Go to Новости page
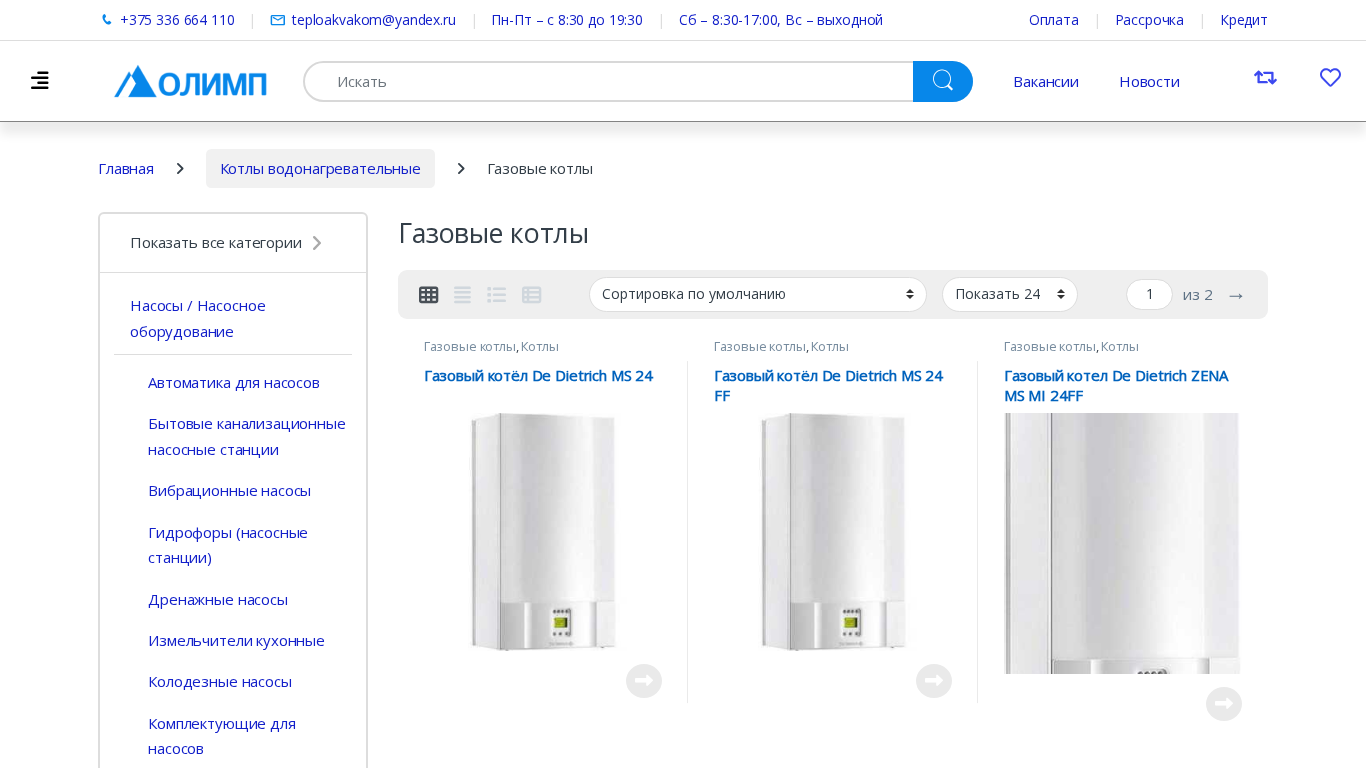Screen dimensions: 1366x768 click(x=1150, y=81)
